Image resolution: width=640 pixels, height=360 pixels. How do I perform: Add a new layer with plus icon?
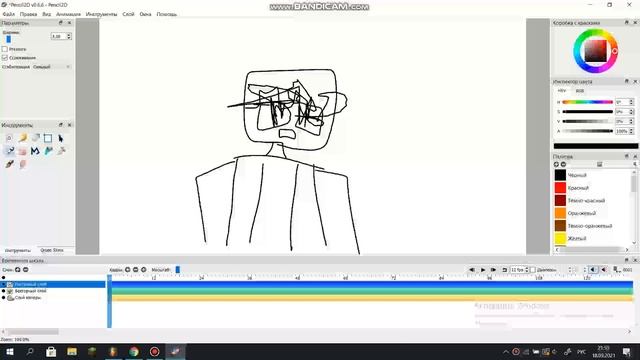[x=18, y=270]
